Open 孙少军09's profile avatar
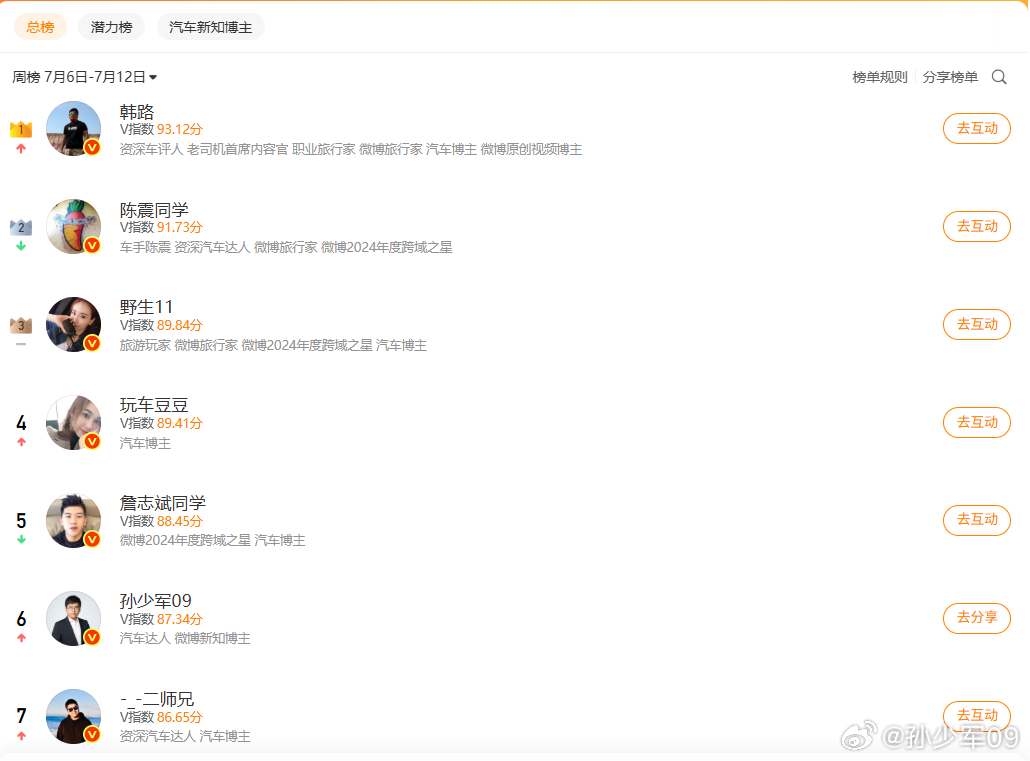The height and width of the screenshot is (761, 1030). tap(74, 618)
